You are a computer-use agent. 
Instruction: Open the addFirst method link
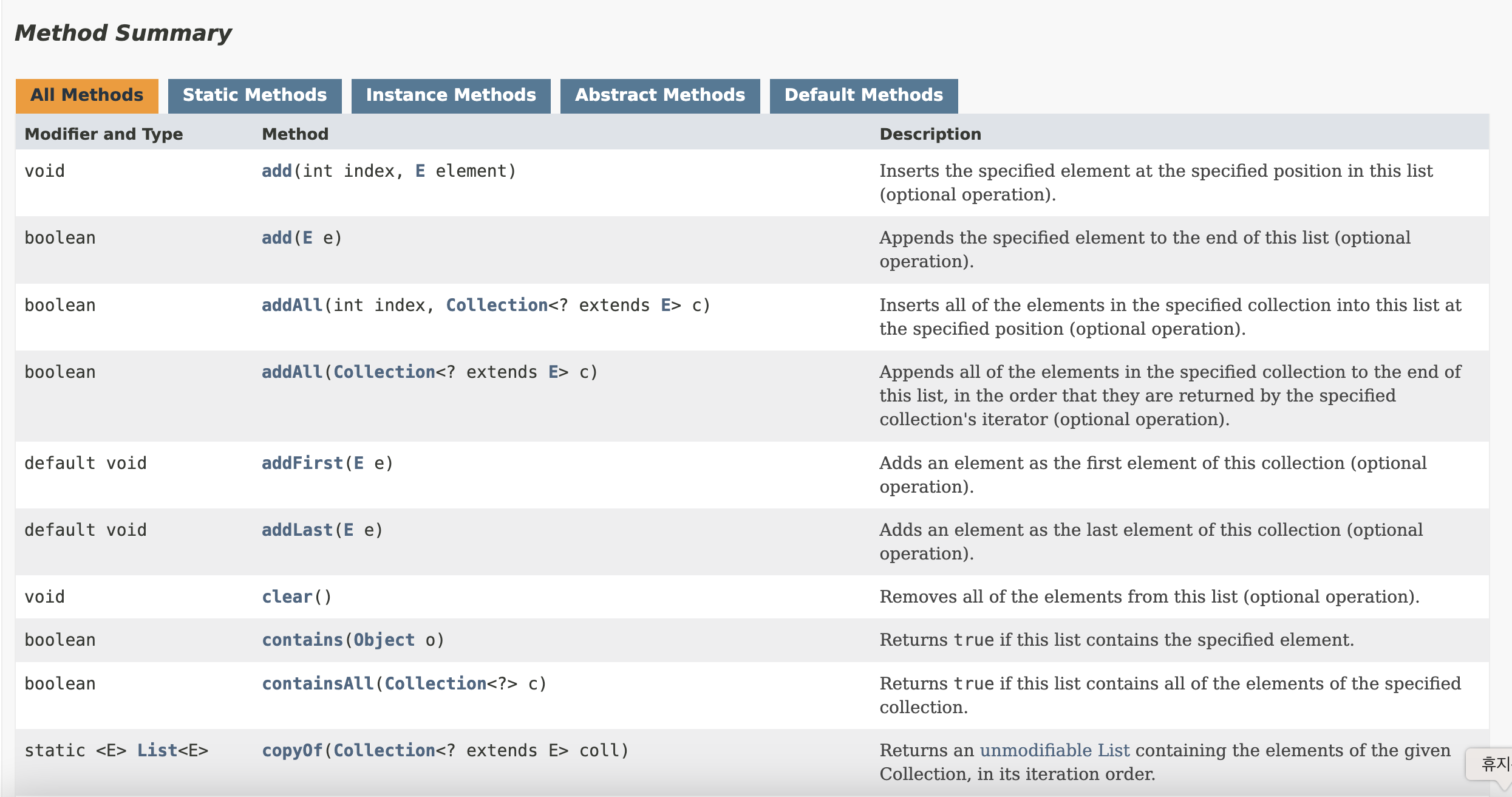click(302, 463)
